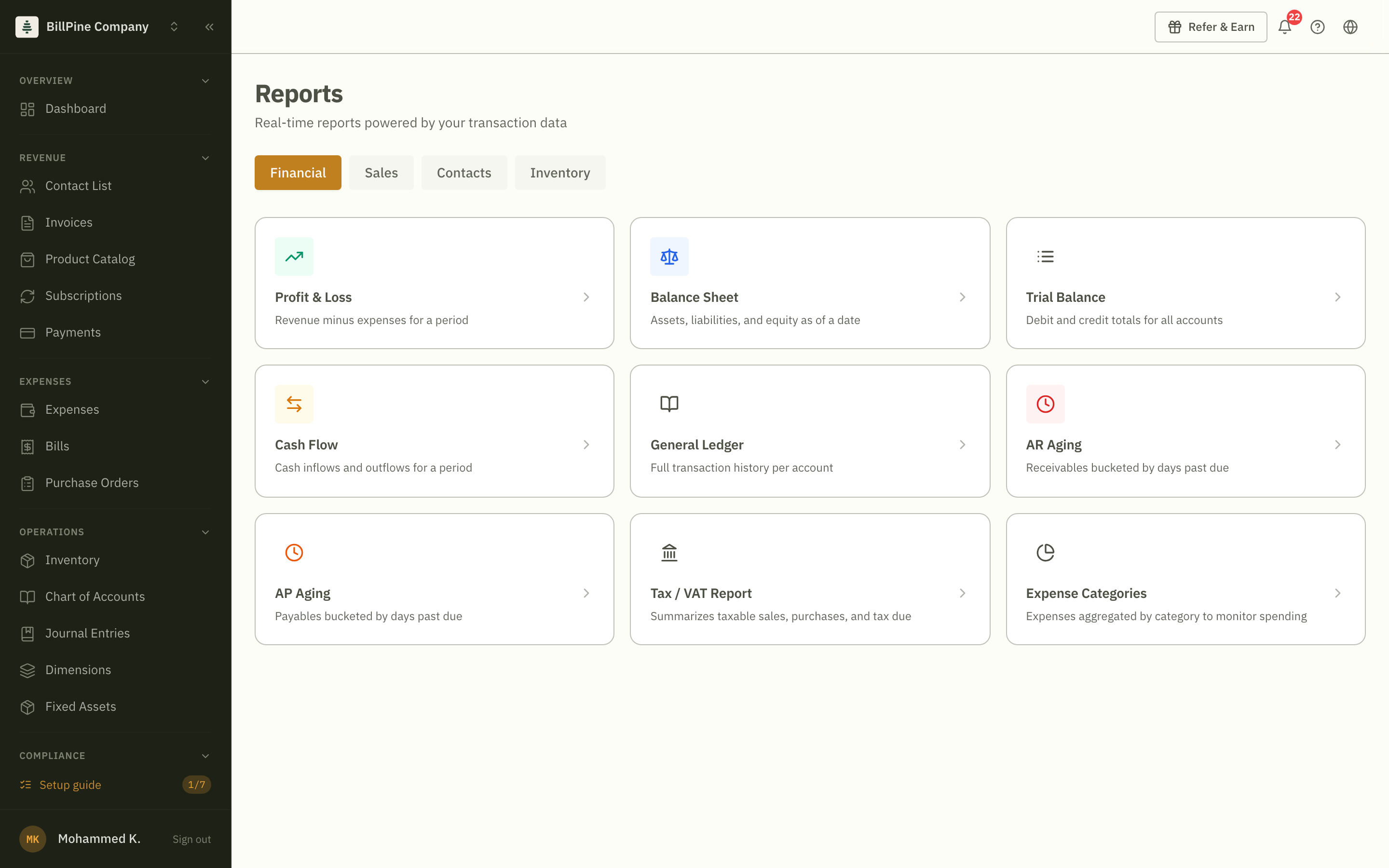Click the Payments card icon
Screen dimensions: 1389x868
[27, 333]
